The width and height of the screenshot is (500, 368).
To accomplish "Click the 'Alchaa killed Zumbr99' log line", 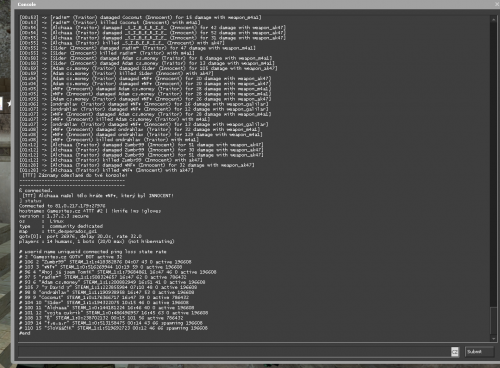I will (x=111, y=160).
